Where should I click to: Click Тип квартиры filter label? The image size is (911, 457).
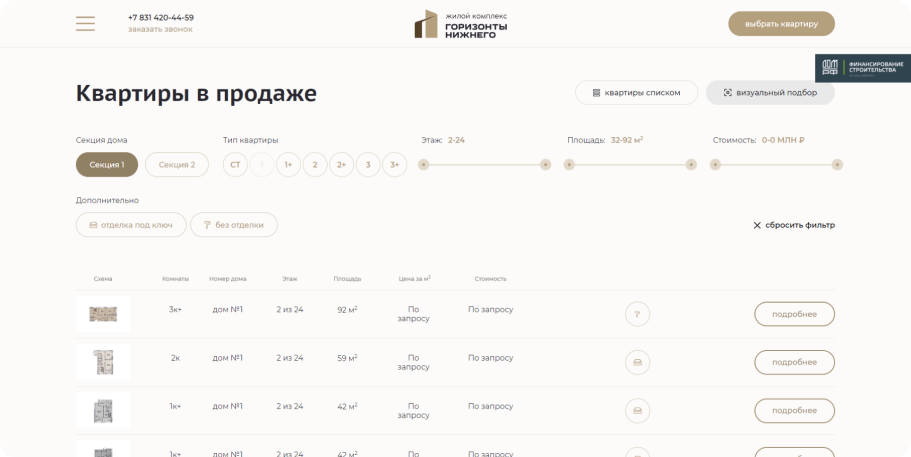tap(250, 140)
